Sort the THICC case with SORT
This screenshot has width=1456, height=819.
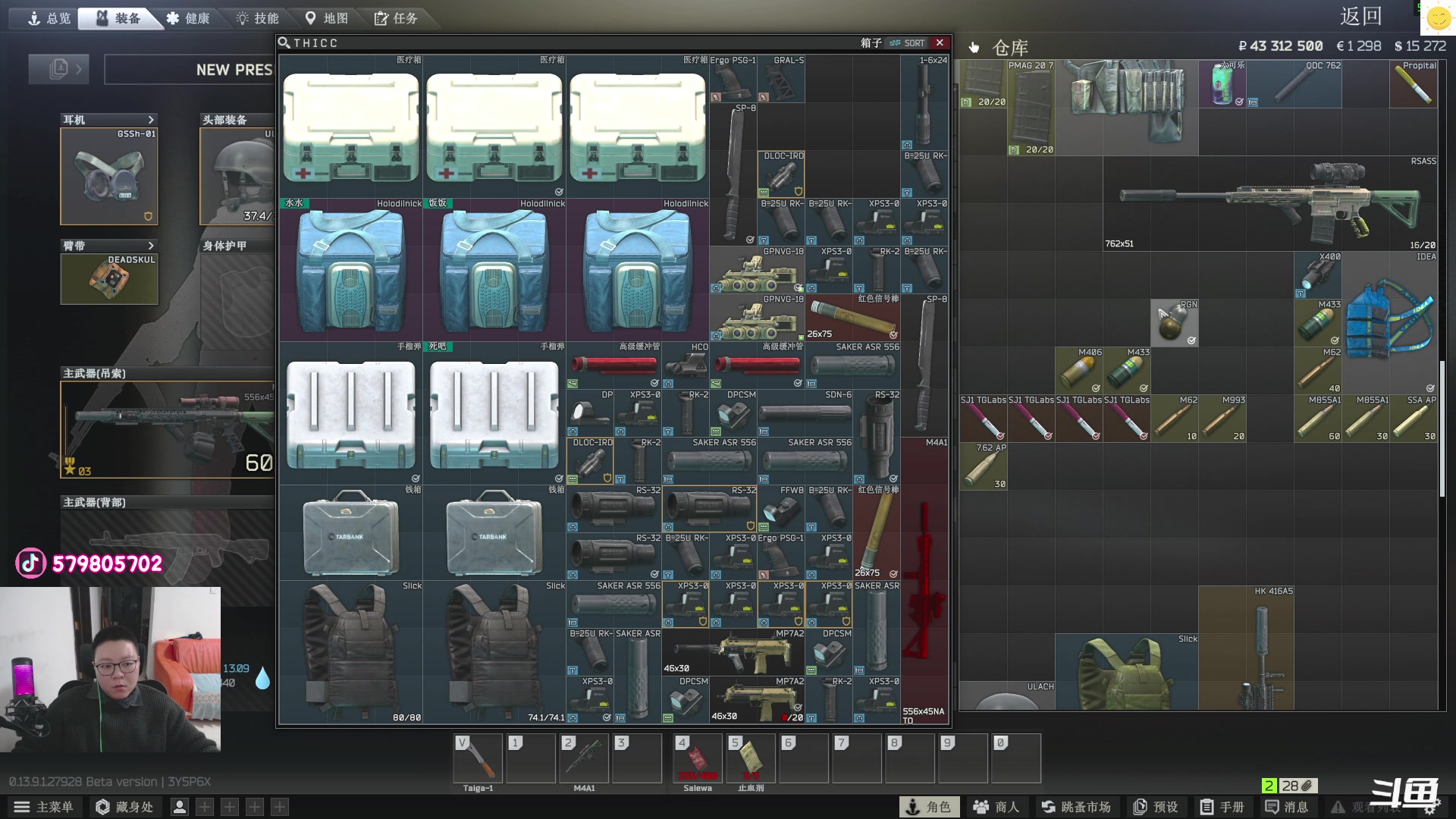908,43
